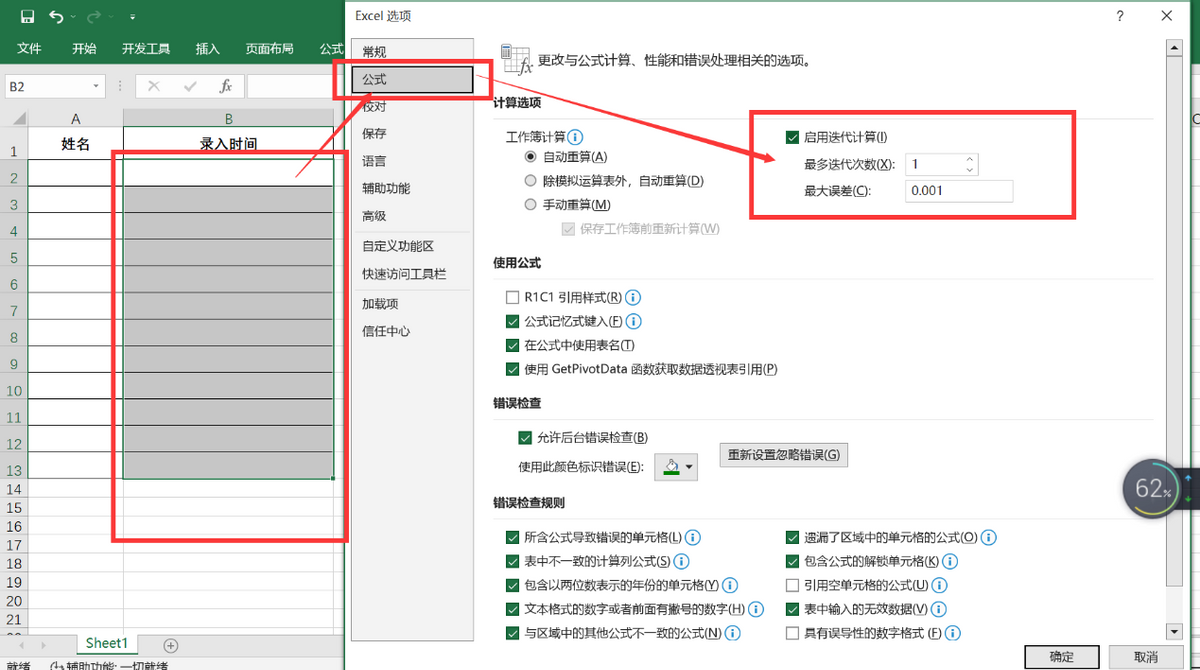Open the error indicator color dropdown
The image size is (1200, 670).
pos(675,466)
